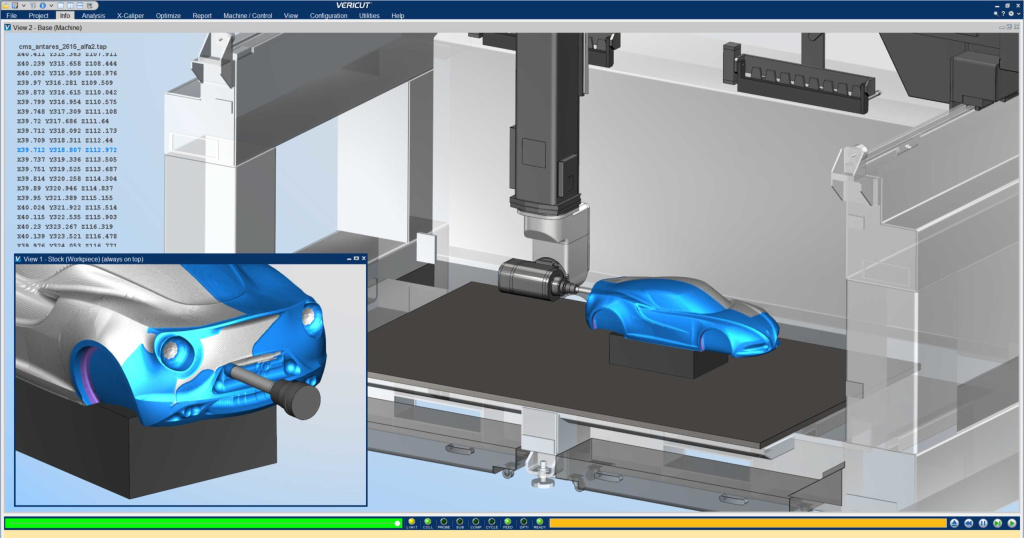
Task: Maximize the View 1 Stock Workpiece window
Action: click(x=356, y=259)
